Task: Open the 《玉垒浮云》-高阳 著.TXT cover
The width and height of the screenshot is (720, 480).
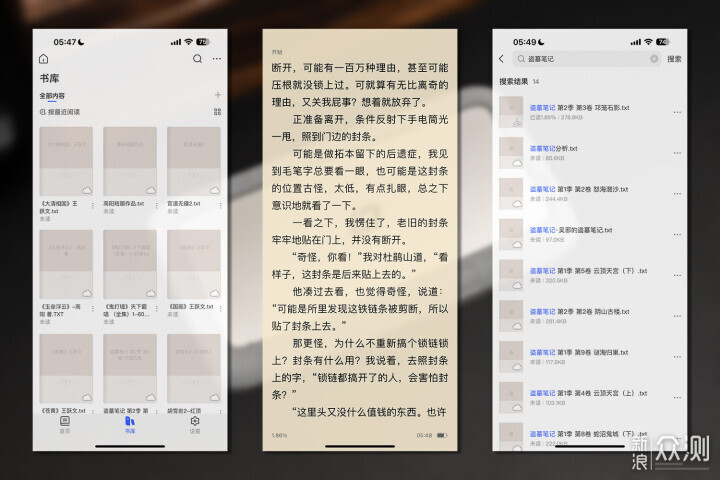Action: (66, 265)
